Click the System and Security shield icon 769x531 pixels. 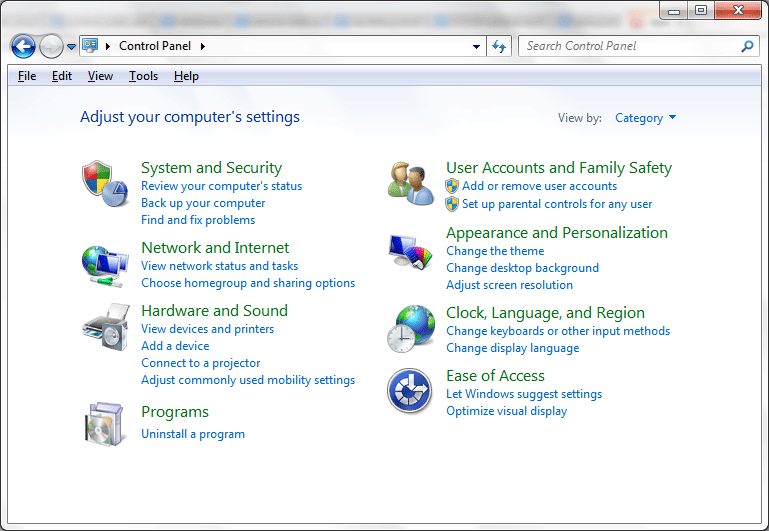(105, 183)
